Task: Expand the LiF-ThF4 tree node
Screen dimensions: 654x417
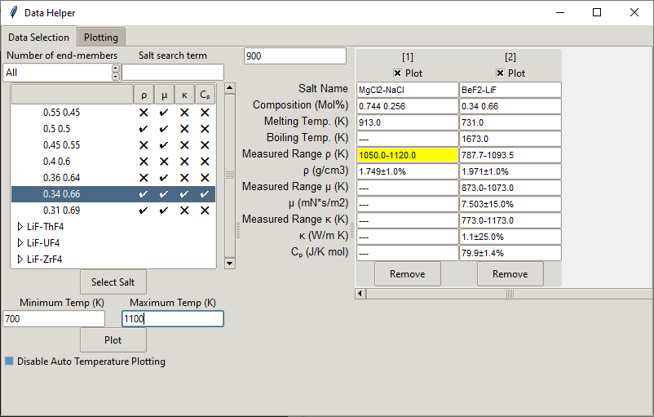Action: 20,227
